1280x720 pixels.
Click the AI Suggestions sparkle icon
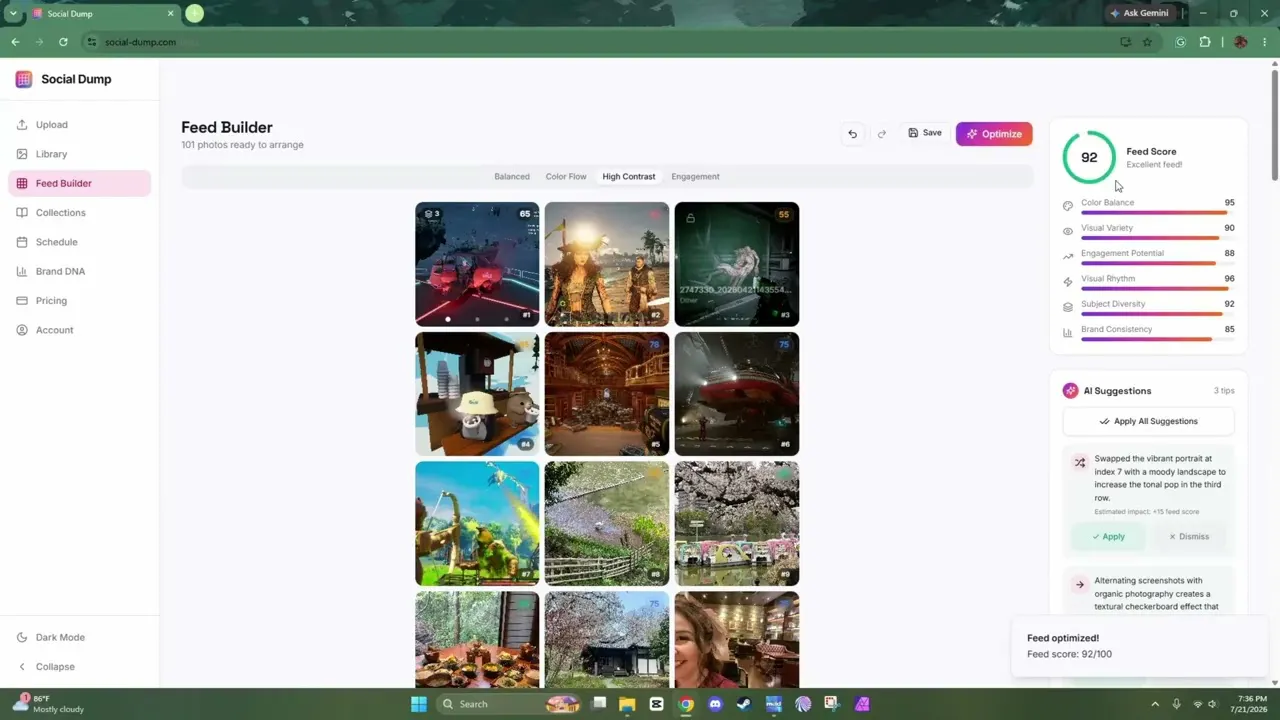coord(1071,391)
